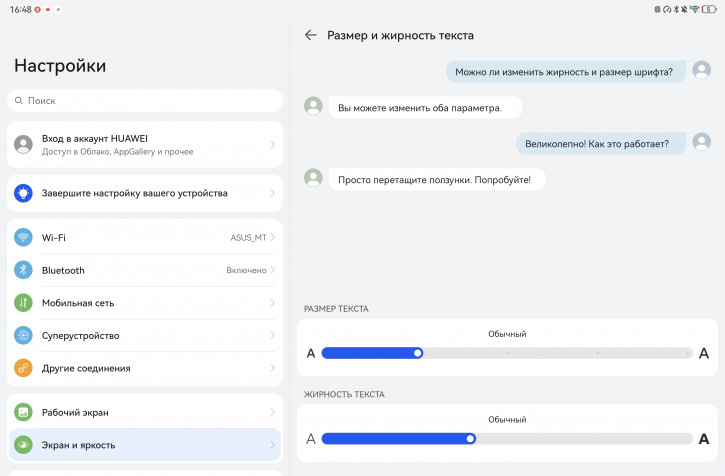This screenshot has width=725, height=476.
Task: Click the avatar beside 'Вы можете изменить оба параметра'
Action: coord(313,106)
